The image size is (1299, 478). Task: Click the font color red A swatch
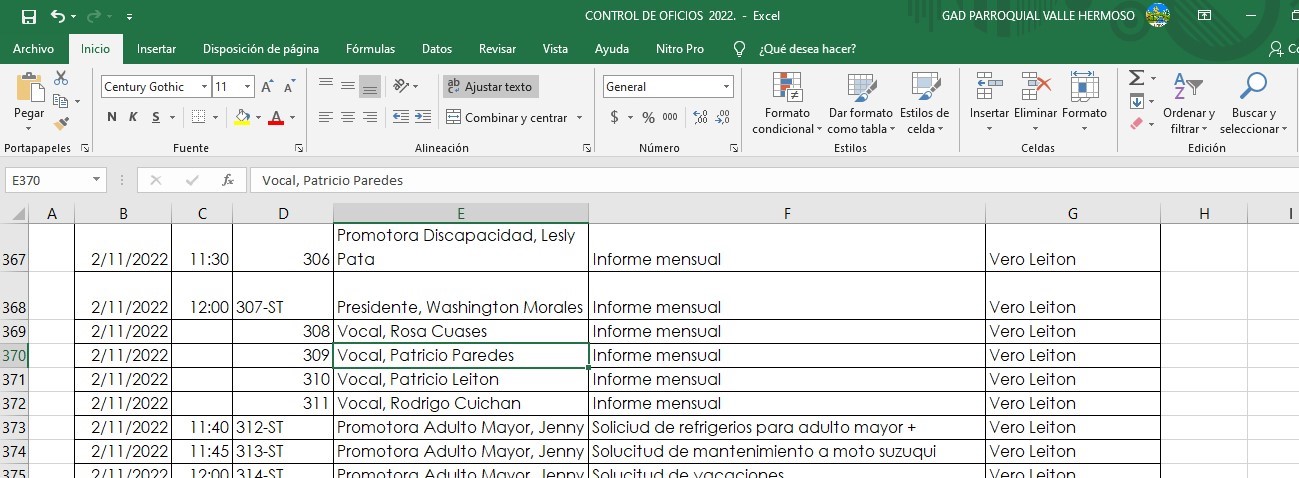pos(275,118)
